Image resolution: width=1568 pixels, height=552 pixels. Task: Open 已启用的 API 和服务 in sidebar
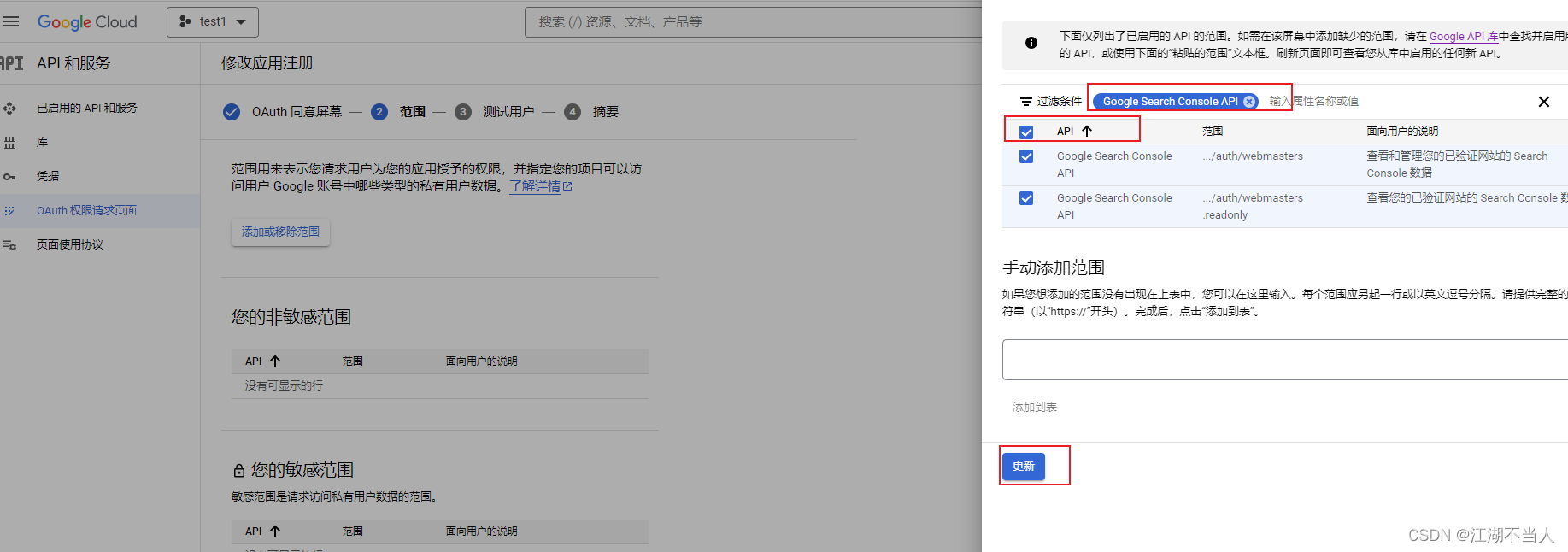coord(86,108)
